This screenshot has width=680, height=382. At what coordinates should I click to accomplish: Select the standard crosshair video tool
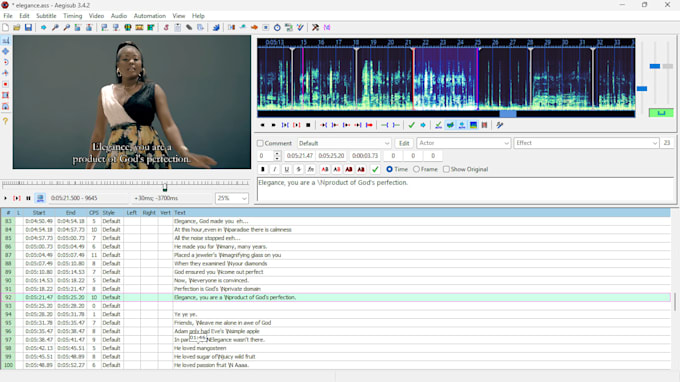coord(6,40)
